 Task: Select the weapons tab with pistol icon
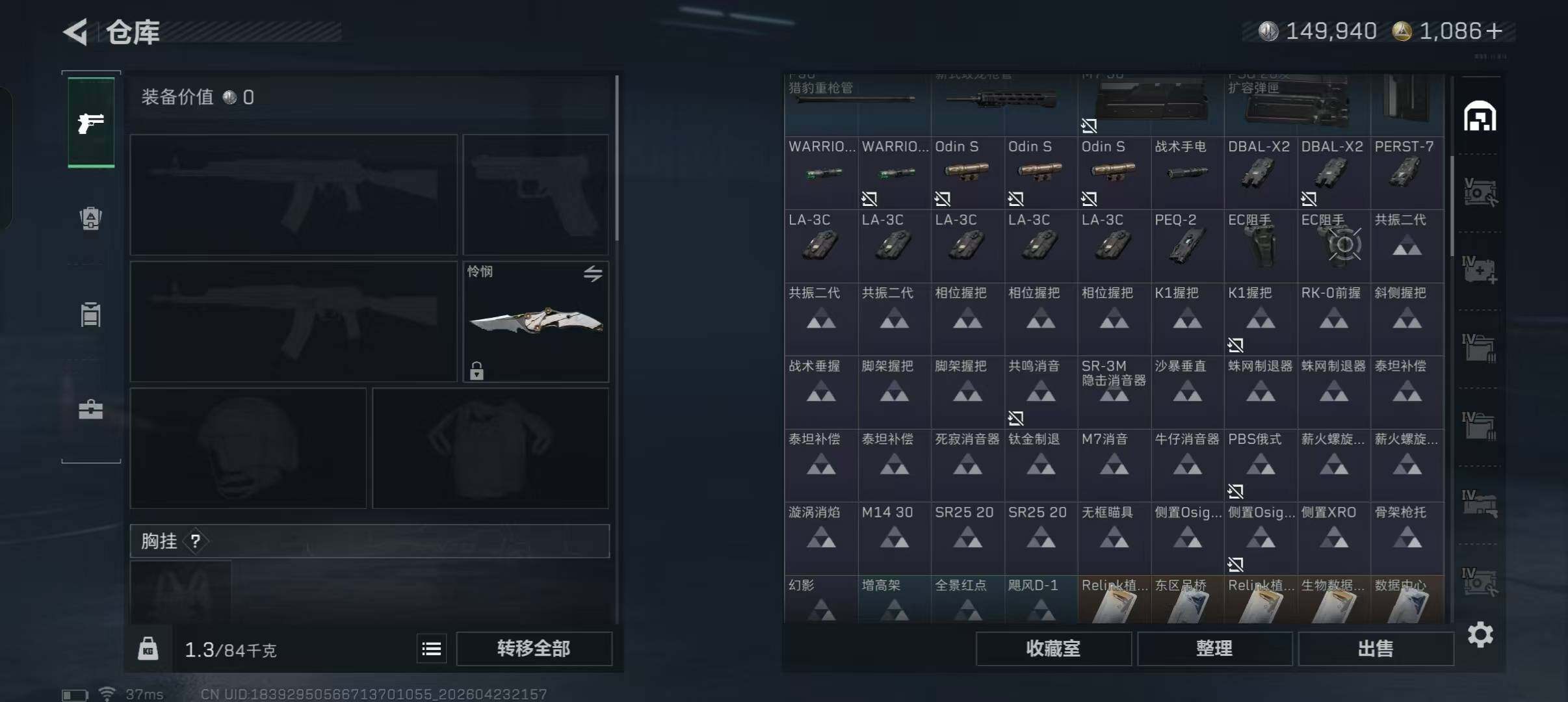click(91, 122)
